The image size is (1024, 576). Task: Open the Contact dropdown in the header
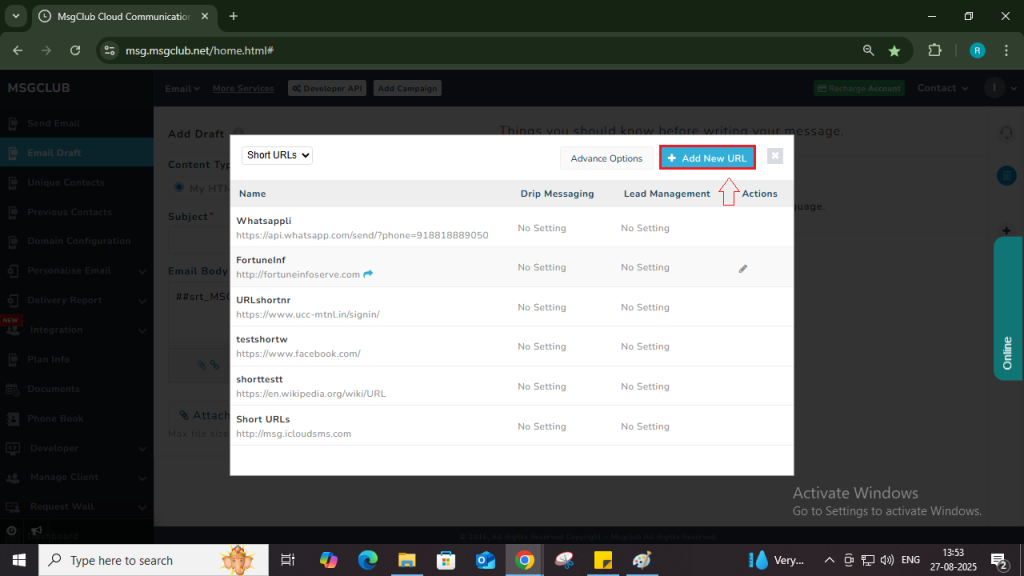[x=942, y=88]
